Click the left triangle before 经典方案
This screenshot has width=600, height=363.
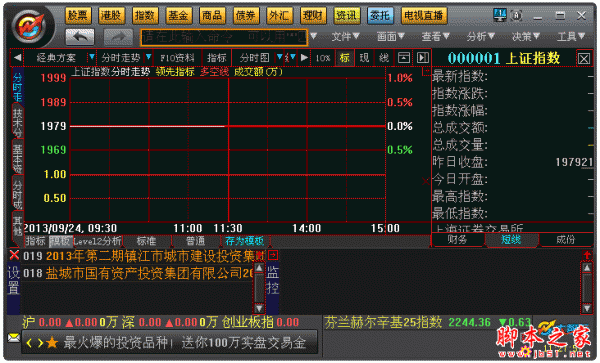(17, 58)
